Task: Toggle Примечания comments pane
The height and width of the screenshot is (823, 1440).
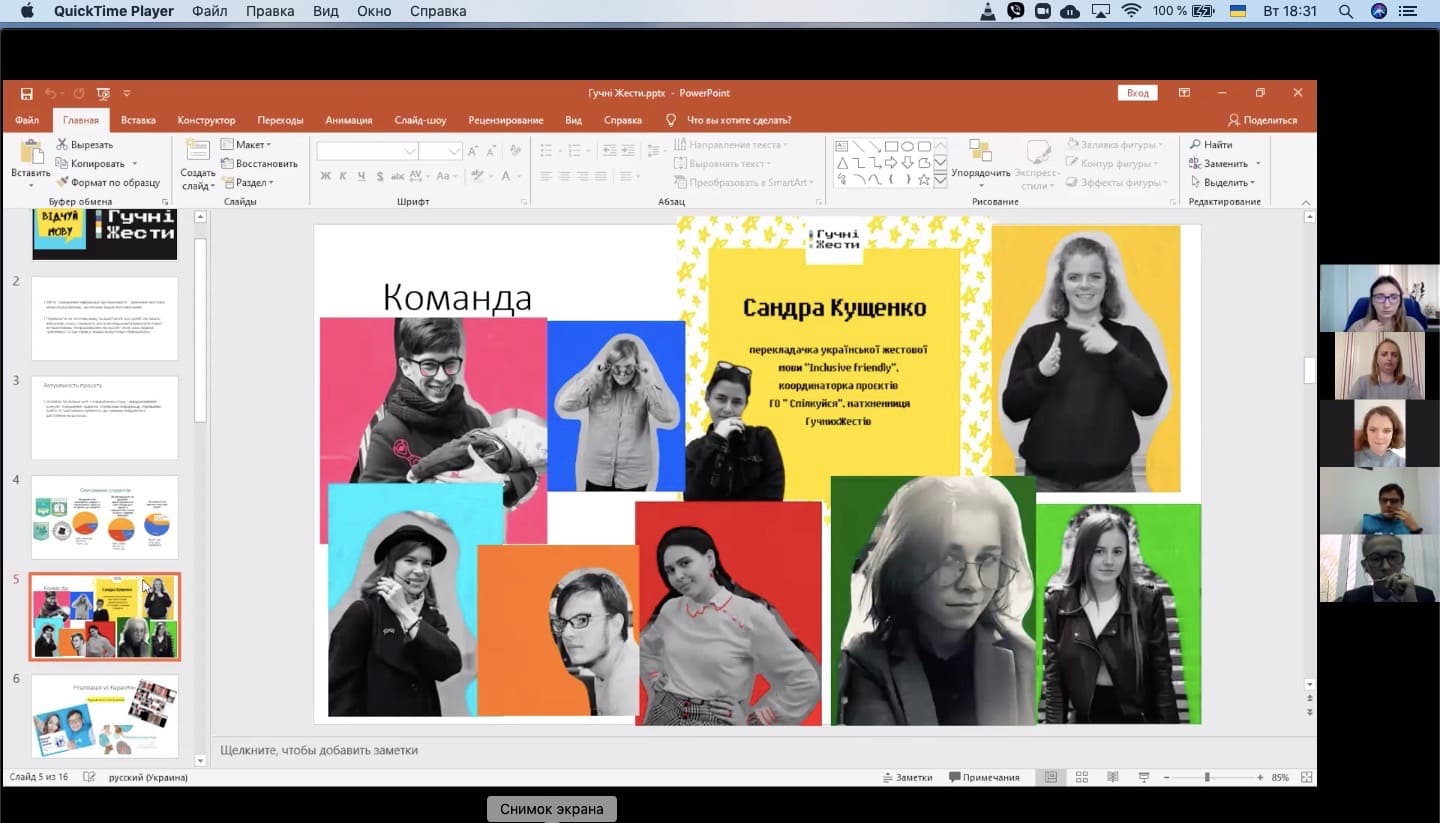Action: click(x=984, y=777)
